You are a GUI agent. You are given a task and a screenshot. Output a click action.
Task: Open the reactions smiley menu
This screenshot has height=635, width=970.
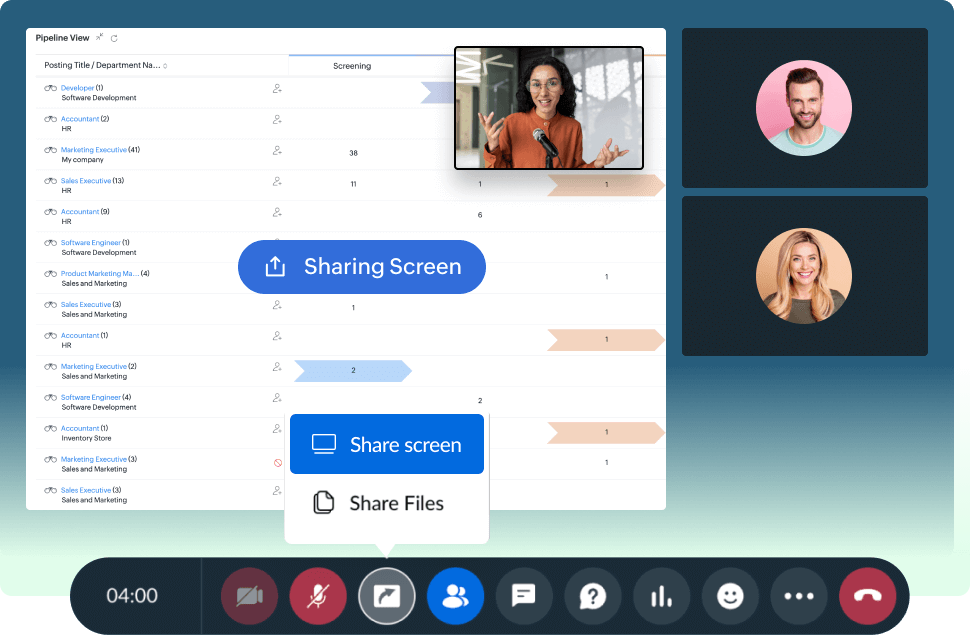730,595
